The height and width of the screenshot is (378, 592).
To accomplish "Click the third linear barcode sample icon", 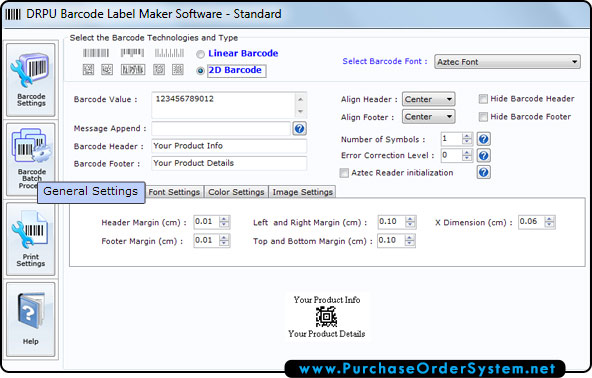I will (x=169, y=53).
